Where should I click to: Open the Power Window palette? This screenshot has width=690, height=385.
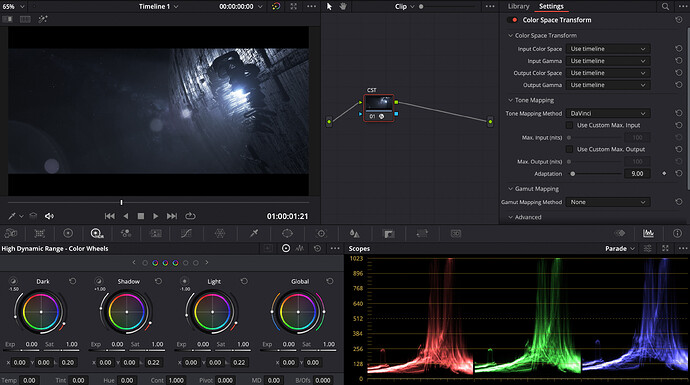[x=287, y=233]
